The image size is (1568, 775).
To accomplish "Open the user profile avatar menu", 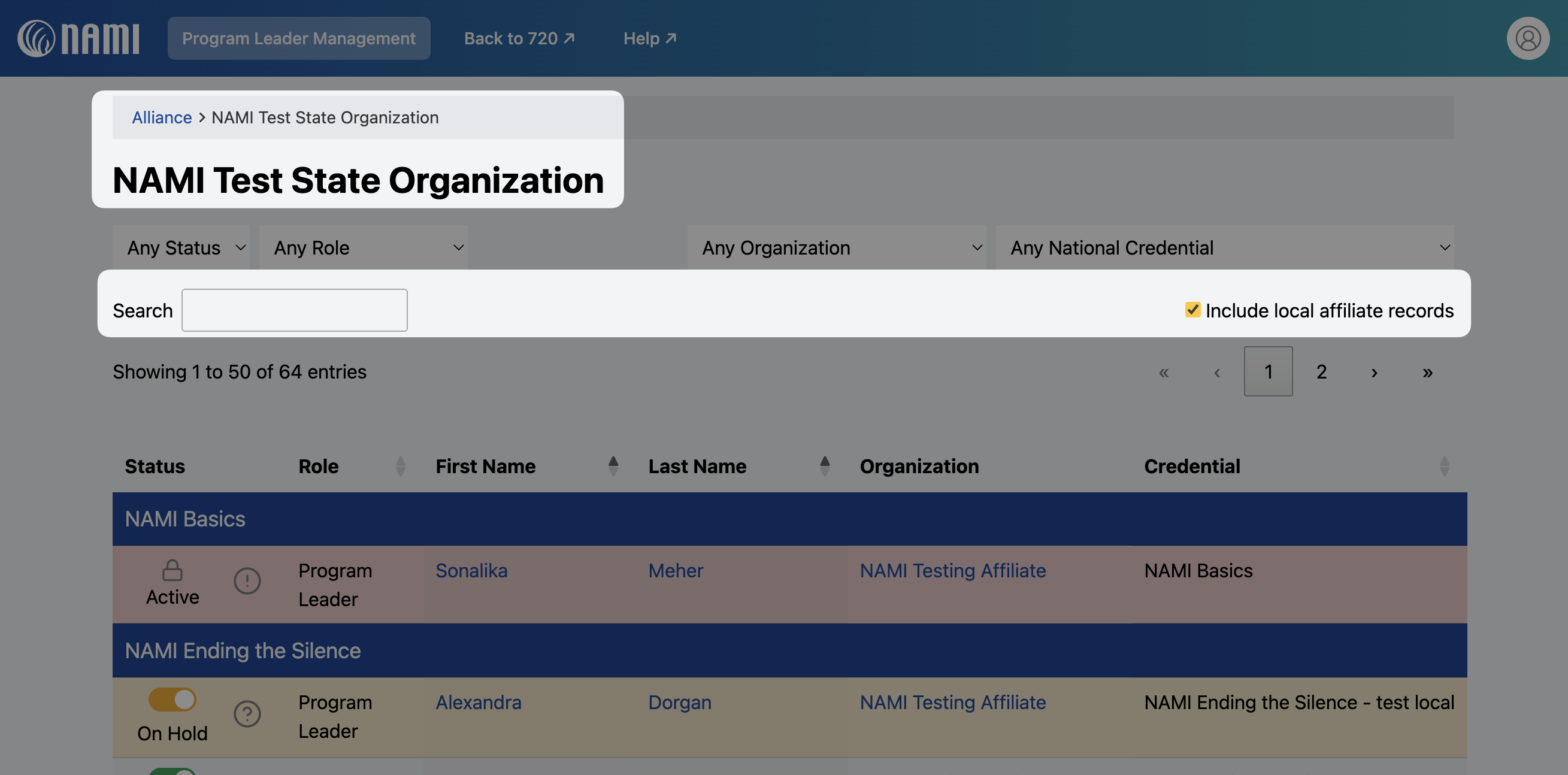I will tap(1527, 38).
